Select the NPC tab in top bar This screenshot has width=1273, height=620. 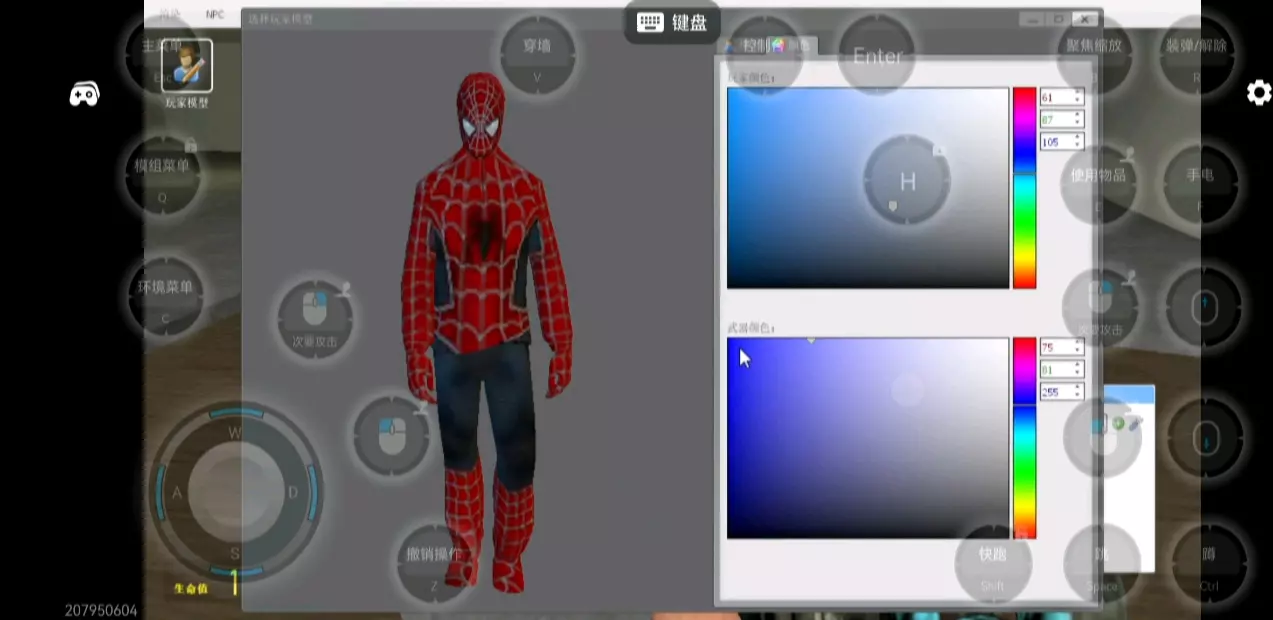click(x=215, y=14)
